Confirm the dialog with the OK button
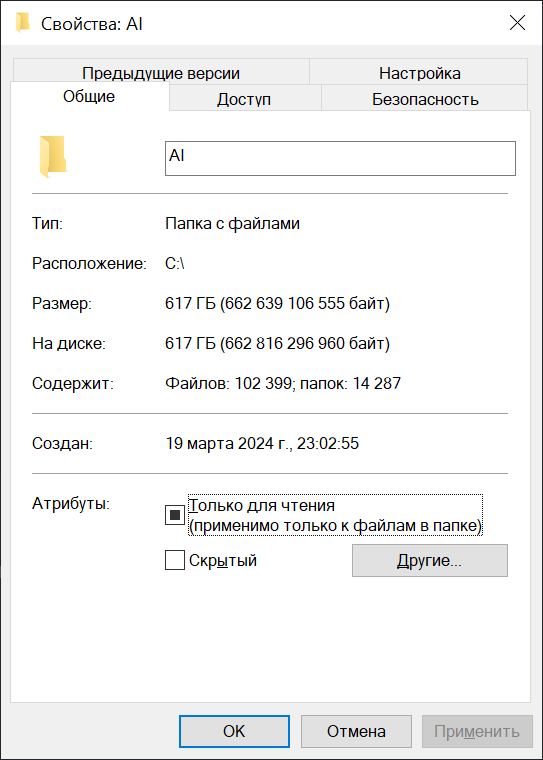This screenshot has width=543, height=760. point(234,731)
